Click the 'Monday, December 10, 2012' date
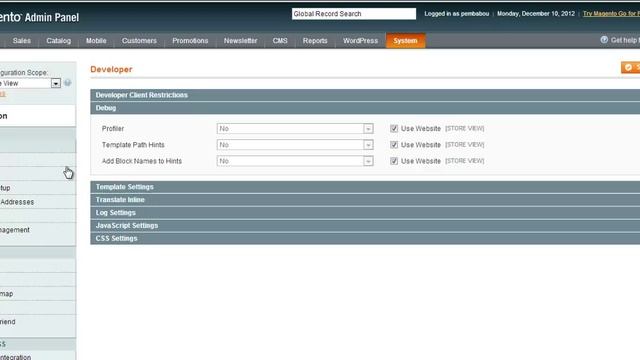The image size is (640, 360). (x=536, y=14)
